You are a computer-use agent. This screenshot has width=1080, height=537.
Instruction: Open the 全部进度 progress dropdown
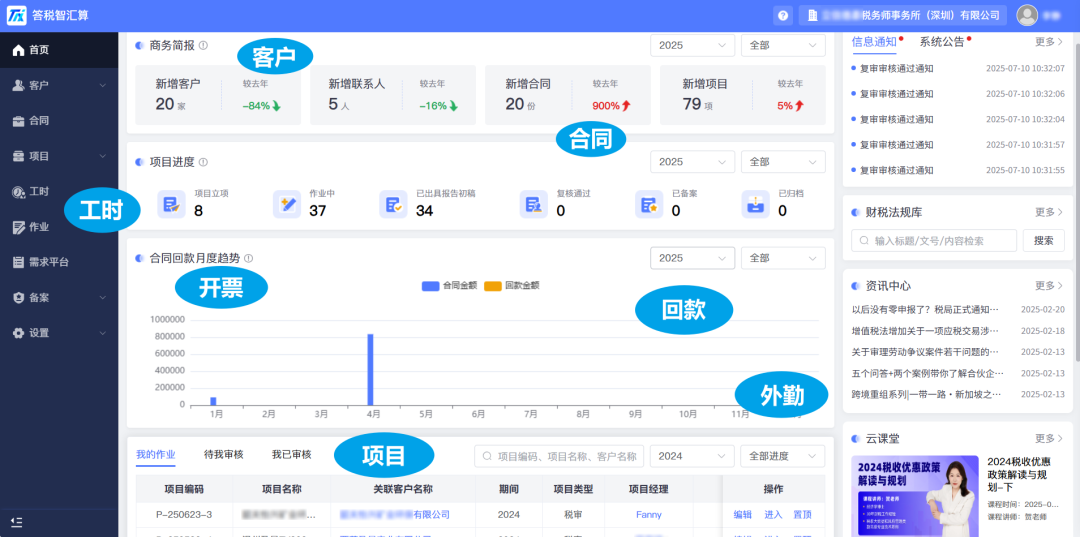(783, 456)
